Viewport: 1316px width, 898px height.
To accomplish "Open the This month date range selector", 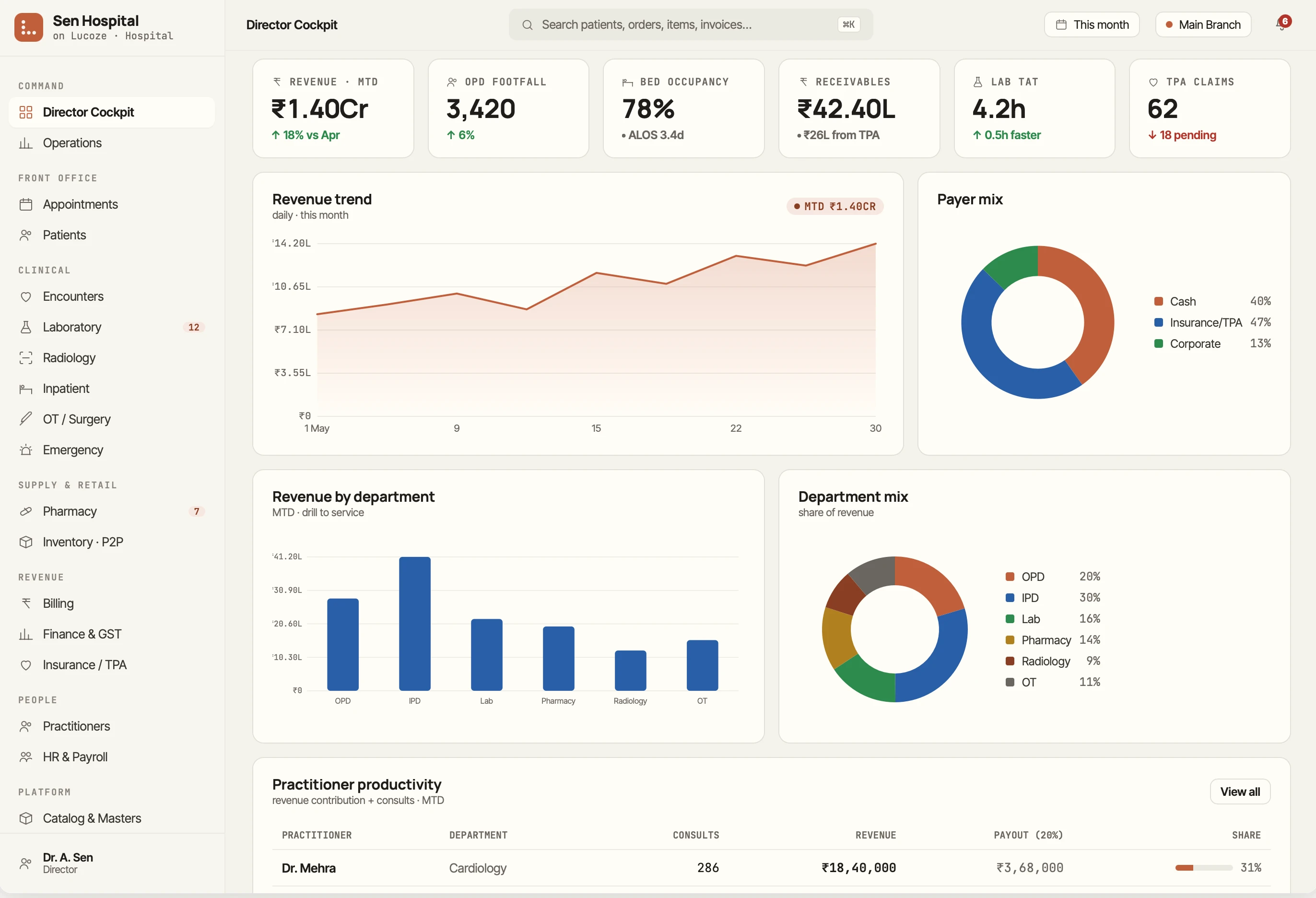I will point(1091,24).
